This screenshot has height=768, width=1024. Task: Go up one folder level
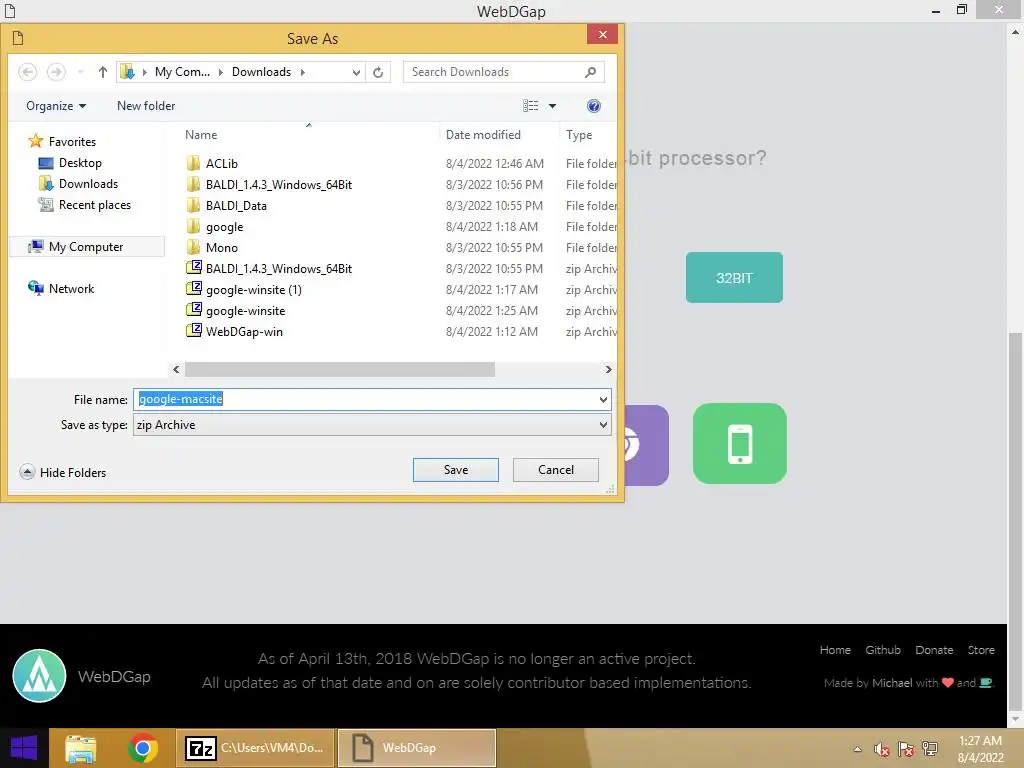pos(103,72)
